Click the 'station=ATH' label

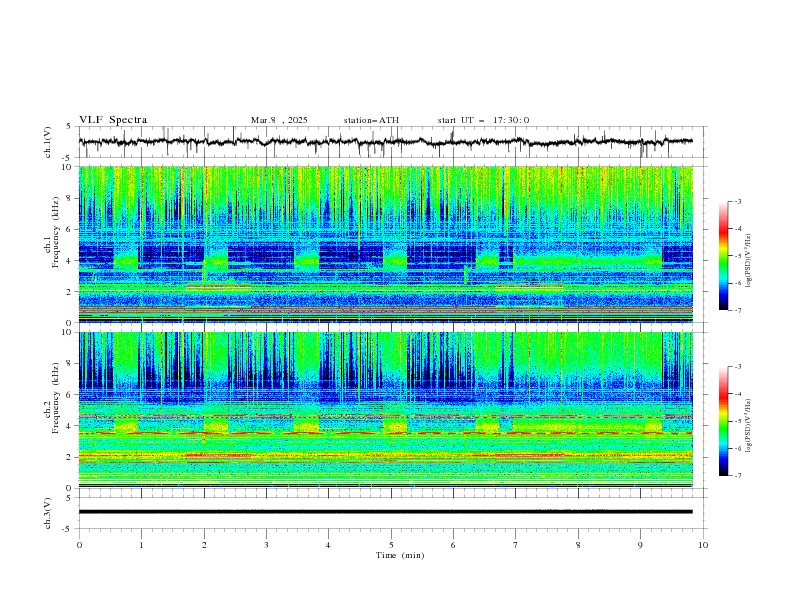point(371,120)
